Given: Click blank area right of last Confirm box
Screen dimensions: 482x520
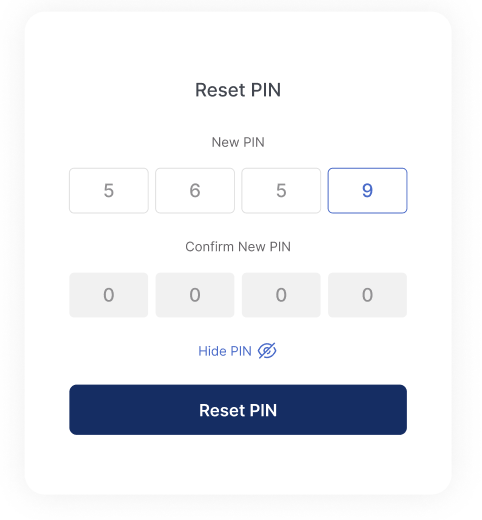Looking at the screenshot, I should click(429, 295).
